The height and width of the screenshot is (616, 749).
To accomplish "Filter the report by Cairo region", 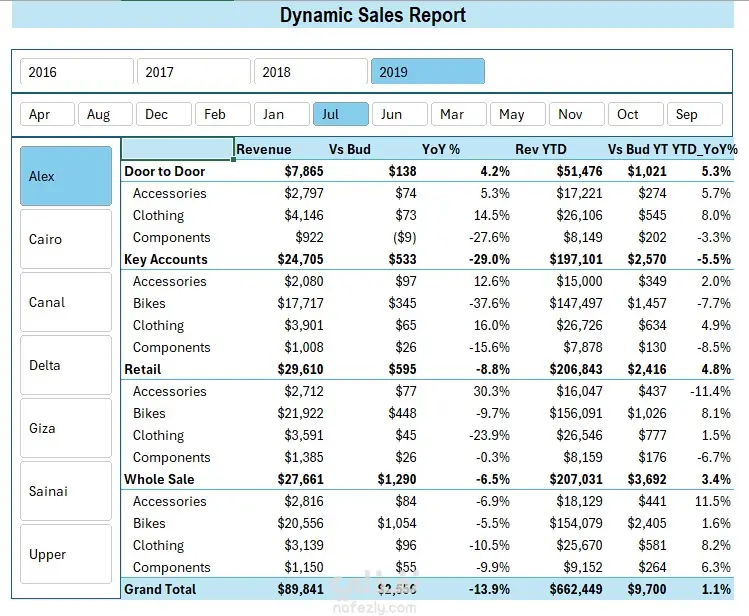I will [66, 239].
